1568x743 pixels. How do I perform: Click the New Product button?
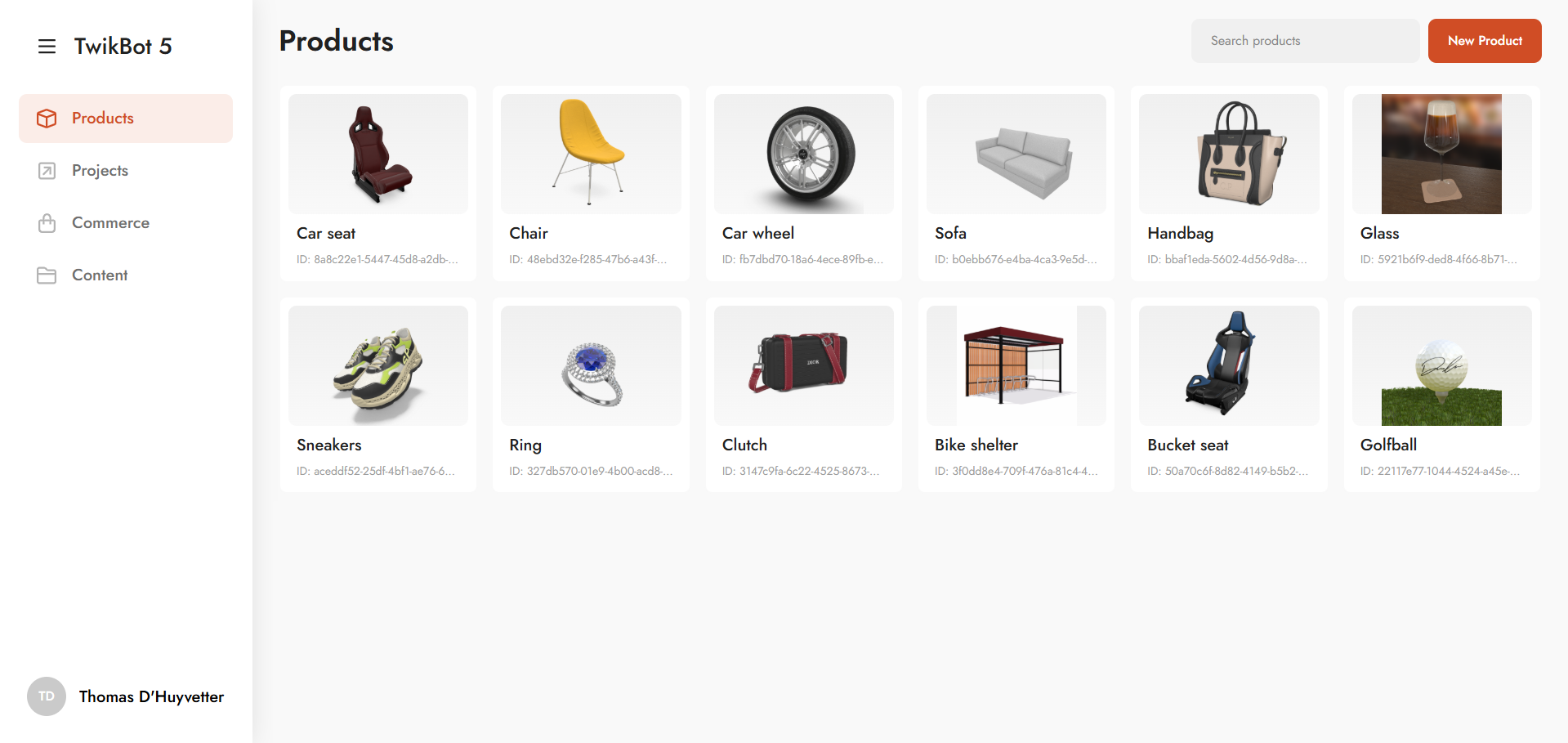[1485, 41]
